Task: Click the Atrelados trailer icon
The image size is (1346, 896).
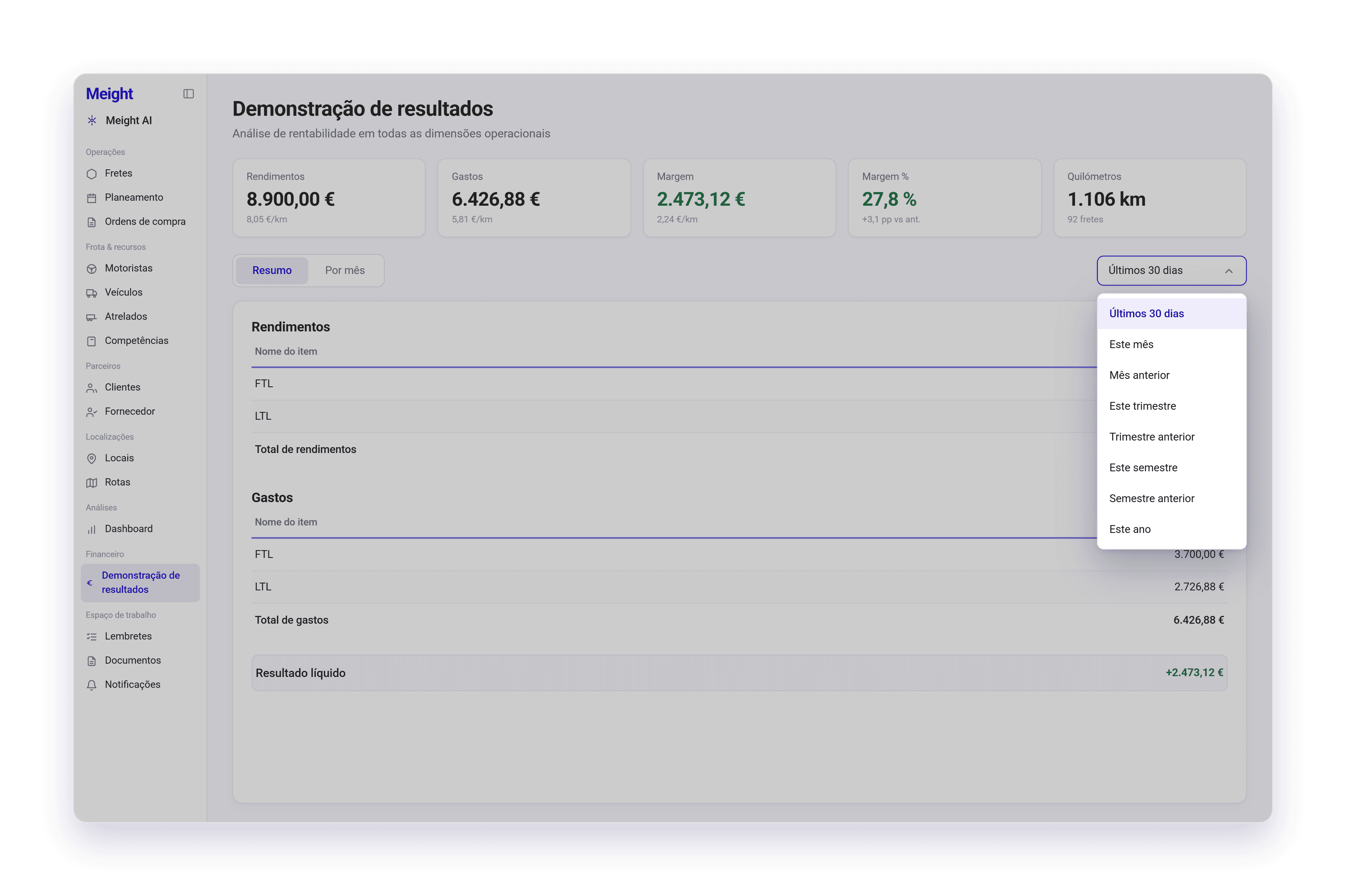Action: tap(91, 316)
